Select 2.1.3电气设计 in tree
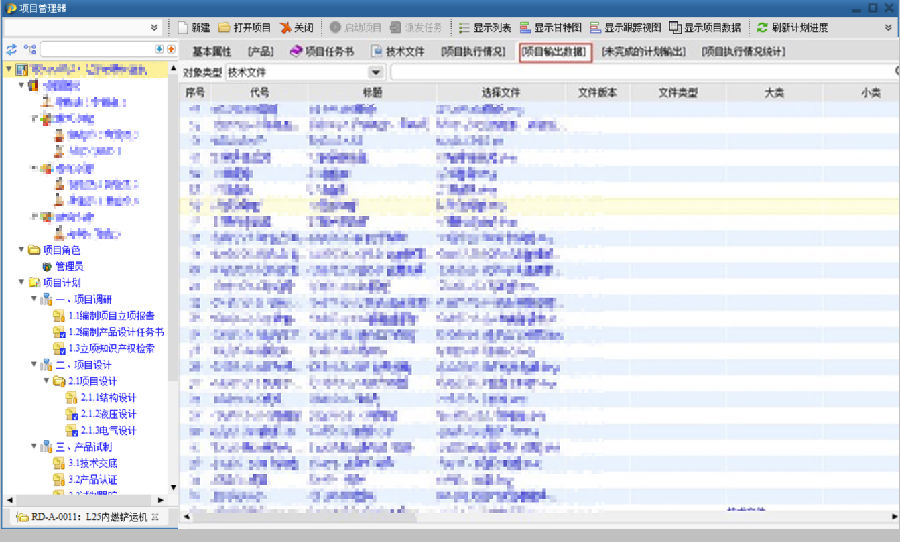Image resolution: width=900 pixels, height=542 pixels. (108, 431)
